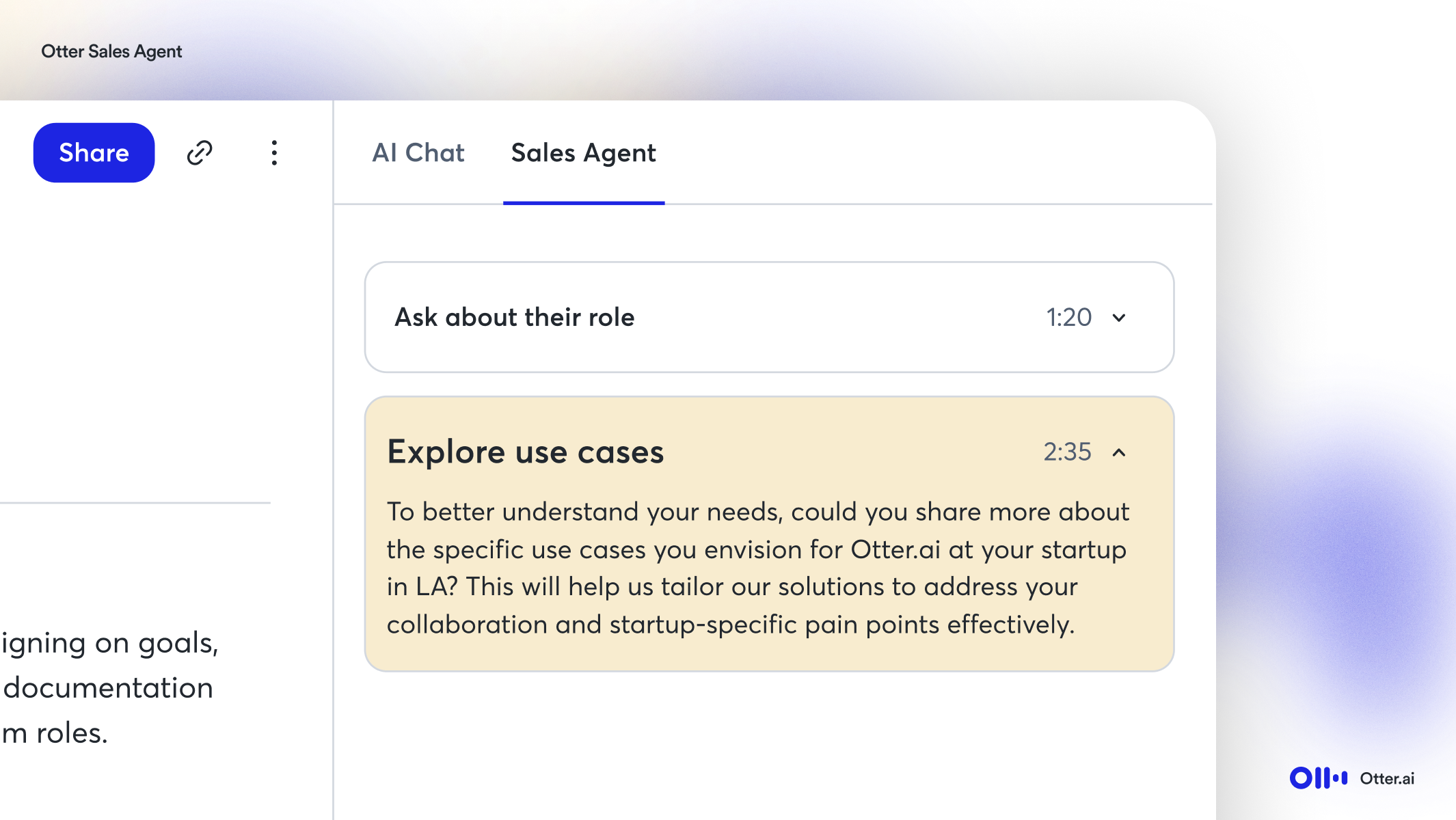1456x820 pixels.
Task: Click the word documentation in the left panel
Action: coord(108,688)
